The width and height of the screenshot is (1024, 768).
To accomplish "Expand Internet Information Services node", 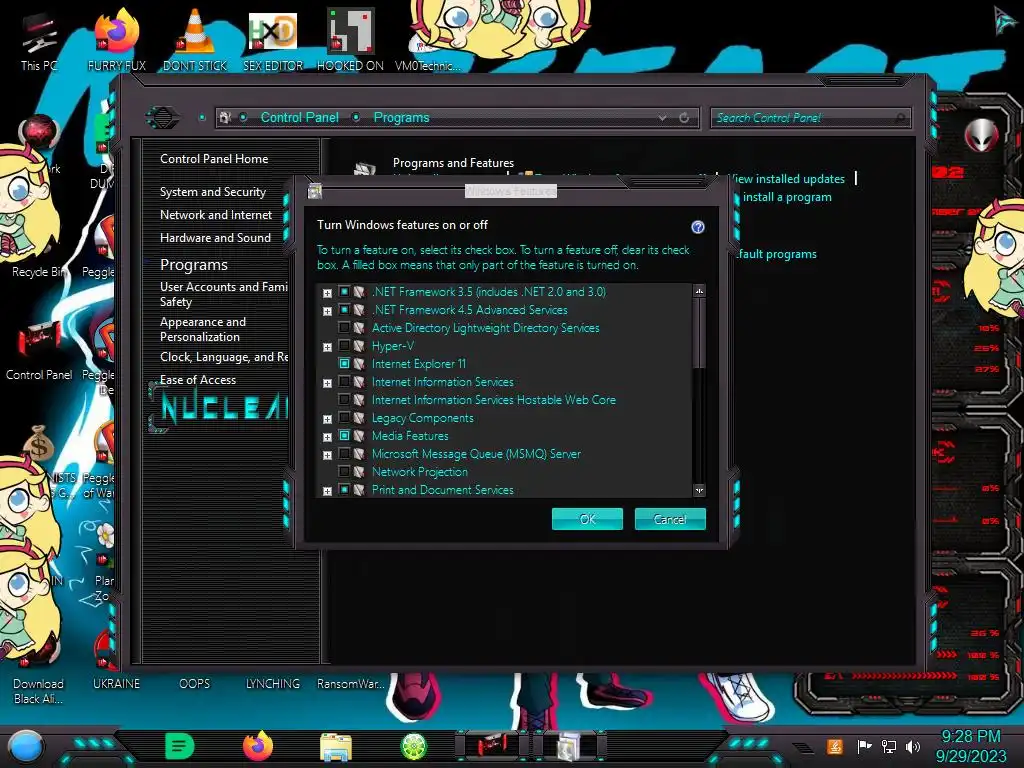I will tap(327, 383).
